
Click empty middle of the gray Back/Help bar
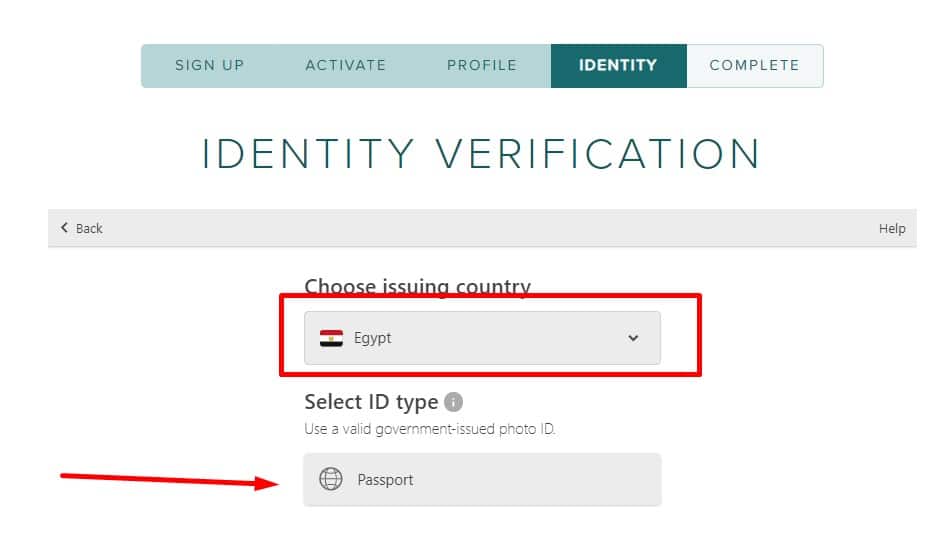tap(480, 229)
